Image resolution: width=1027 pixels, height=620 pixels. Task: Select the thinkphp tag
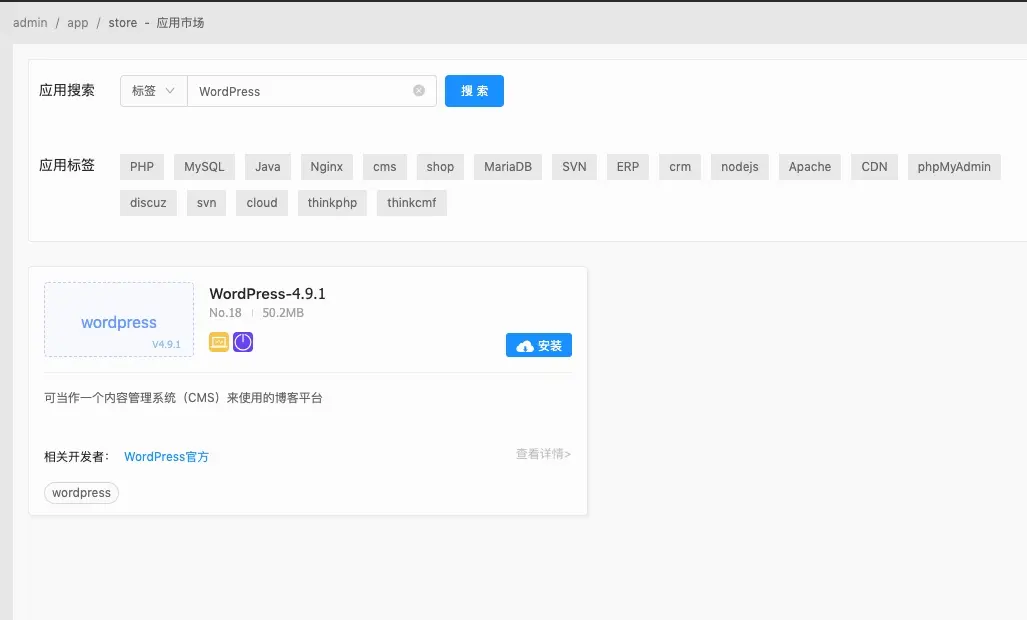[332, 203]
